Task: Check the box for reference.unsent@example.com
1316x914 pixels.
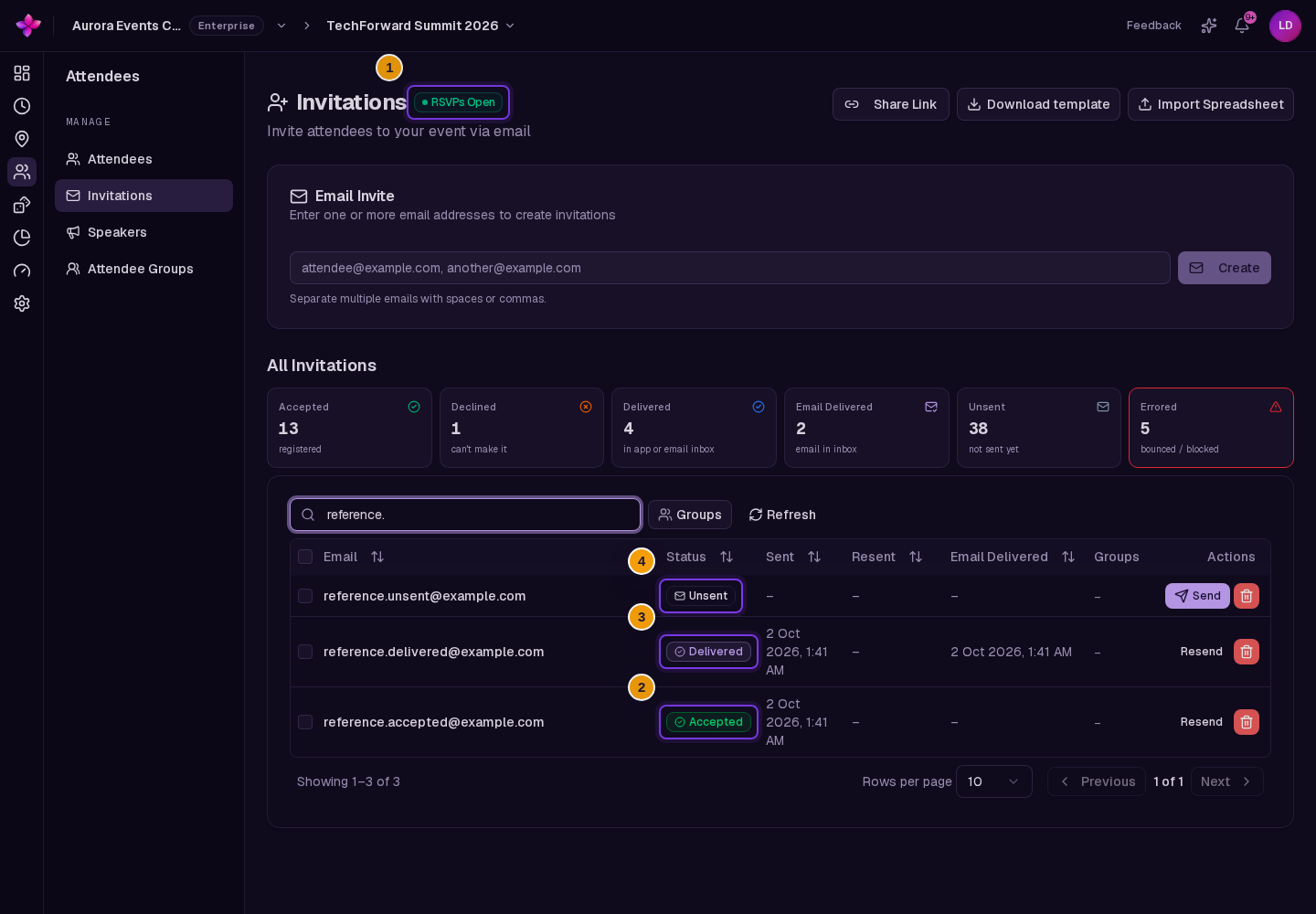Action: 305,596
